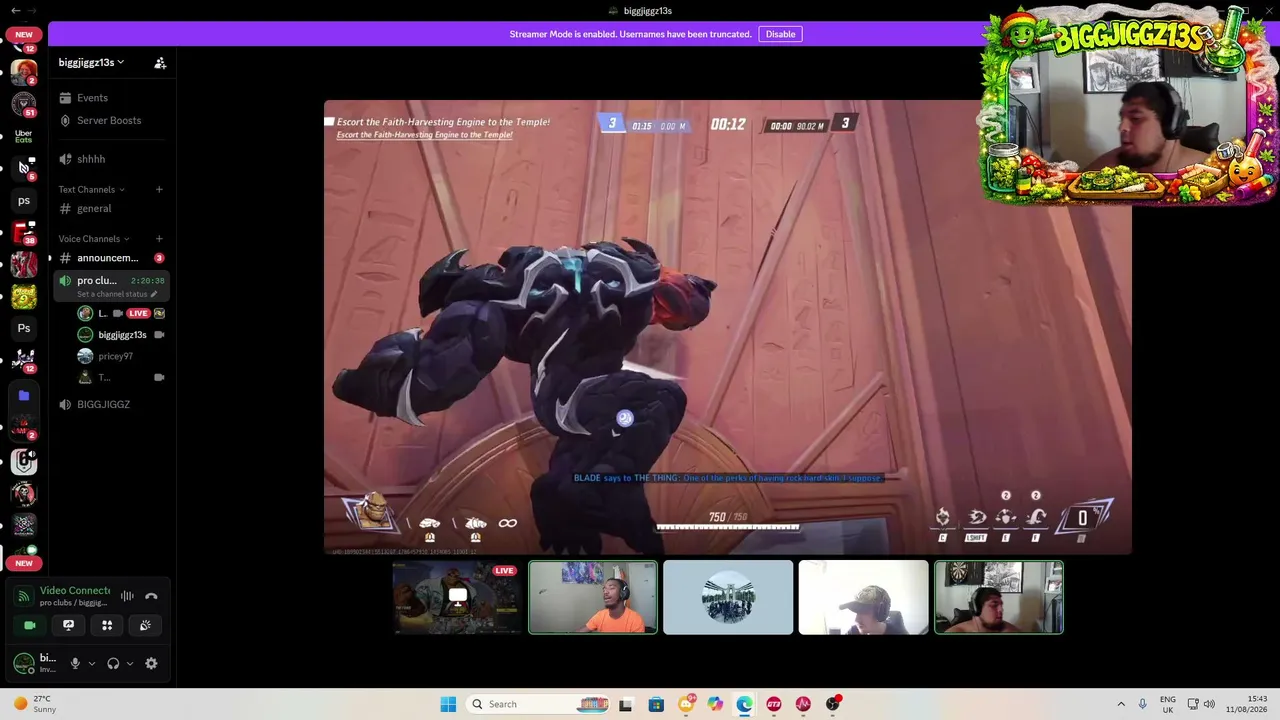Screen dimensions: 1280x720
Task: Click the top NEW unread mentions pill
Action: pos(23,34)
